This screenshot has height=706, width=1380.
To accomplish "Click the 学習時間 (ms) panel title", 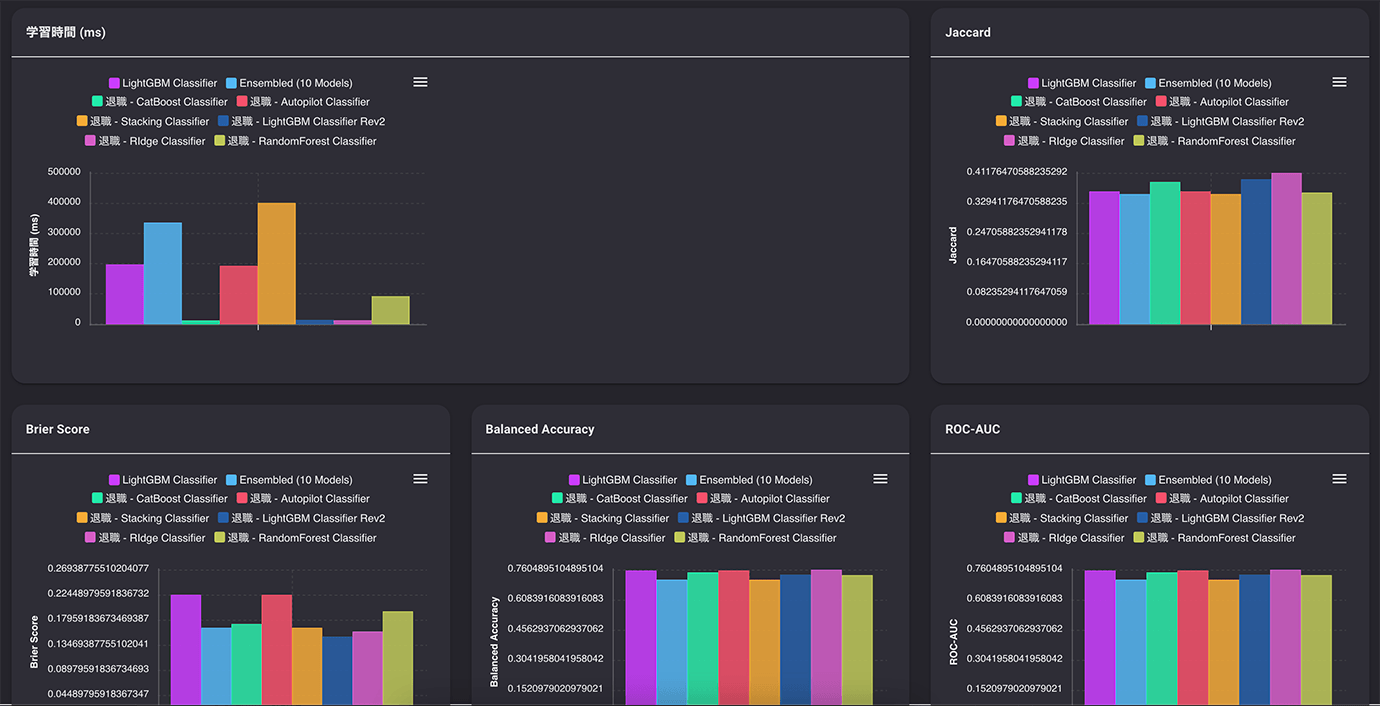I will (66, 32).
